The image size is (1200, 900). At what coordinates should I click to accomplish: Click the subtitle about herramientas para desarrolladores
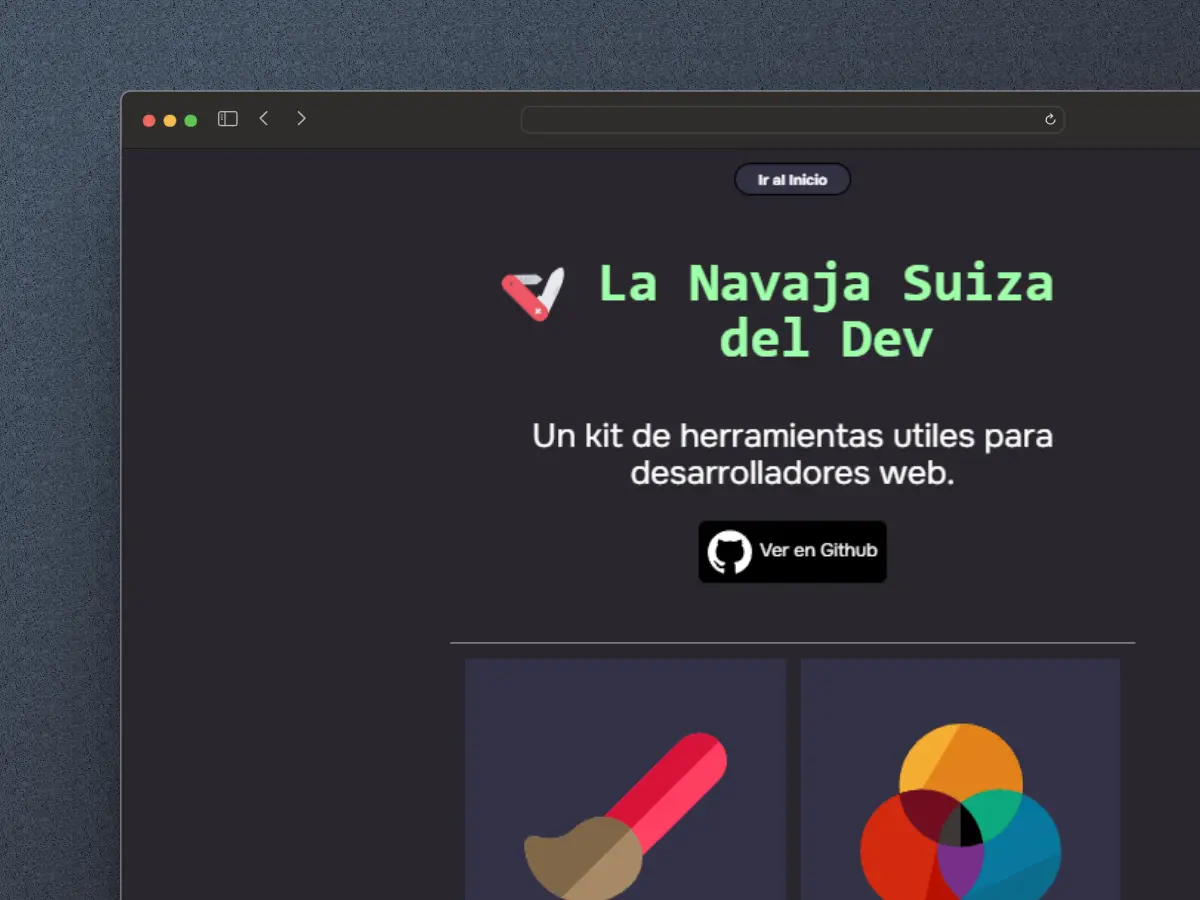click(792, 454)
